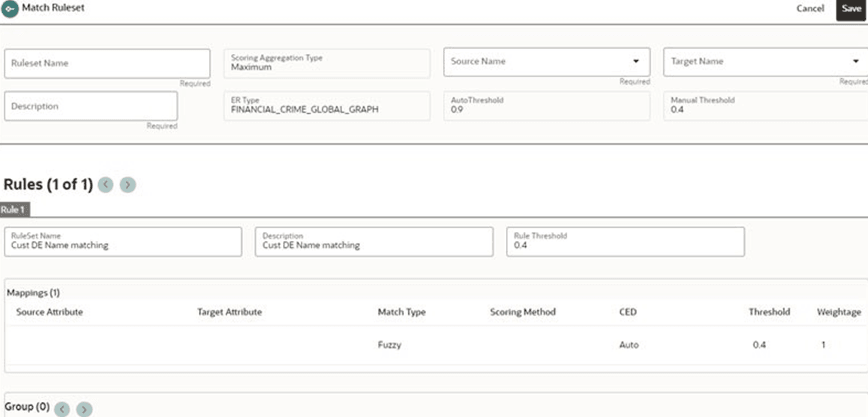Viewport: 868px width, 417px height.
Task: Click the Match Type column header
Action: 402,312
